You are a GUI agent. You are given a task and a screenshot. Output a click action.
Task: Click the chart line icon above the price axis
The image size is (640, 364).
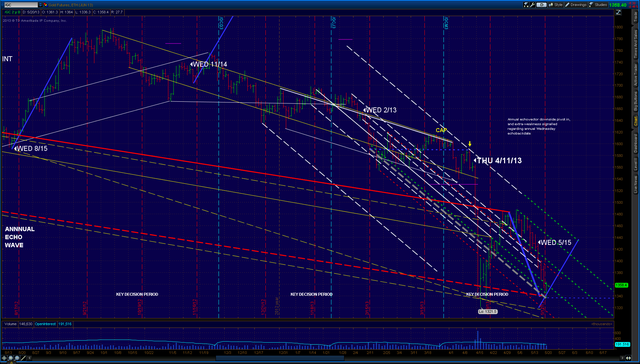pos(619,12)
